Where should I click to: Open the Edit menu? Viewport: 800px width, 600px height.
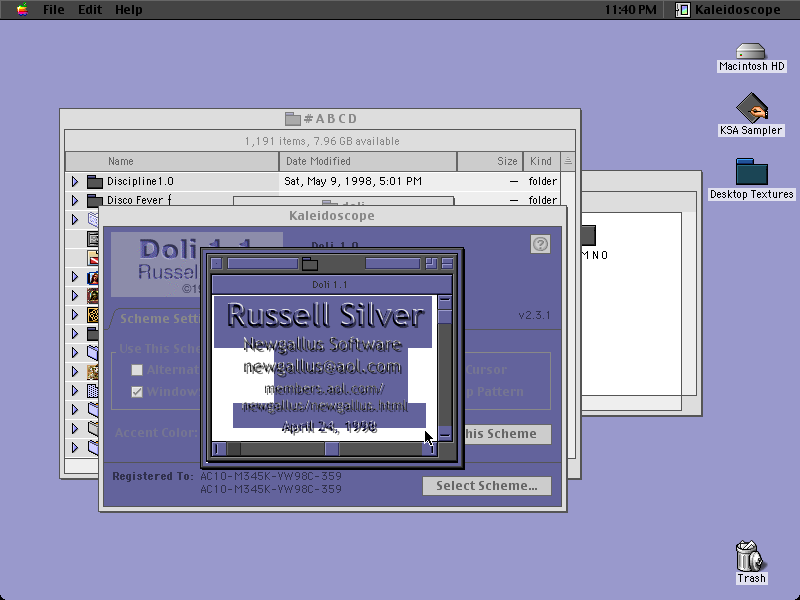tap(90, 9)
